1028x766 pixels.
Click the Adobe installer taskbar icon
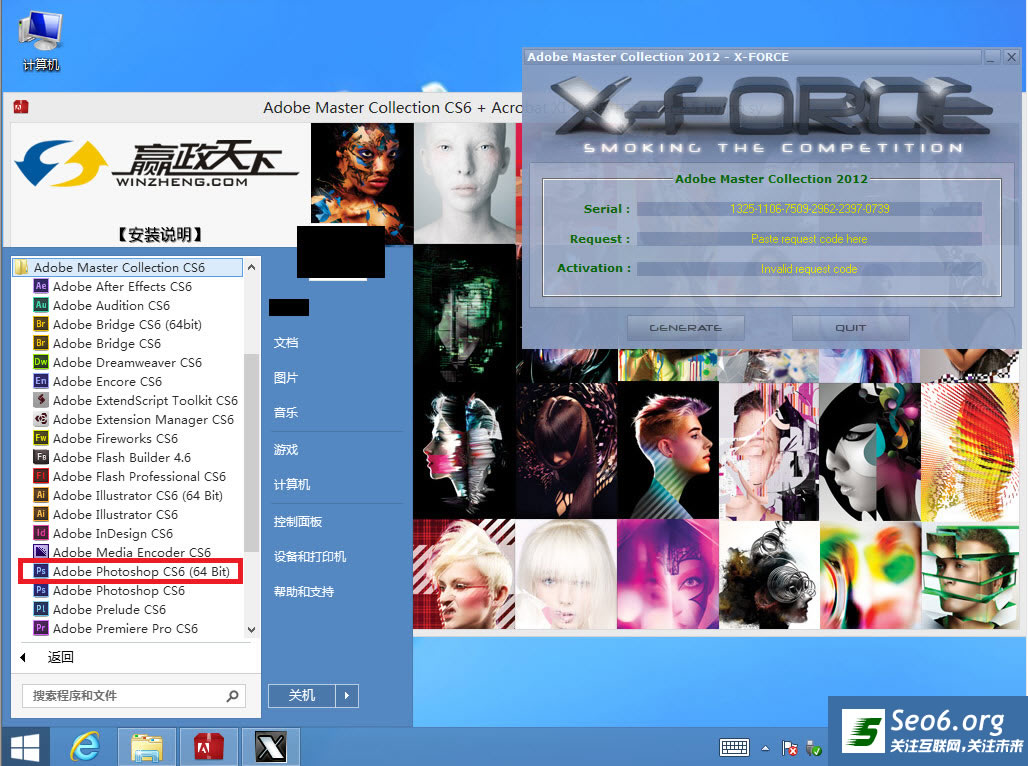208,748
